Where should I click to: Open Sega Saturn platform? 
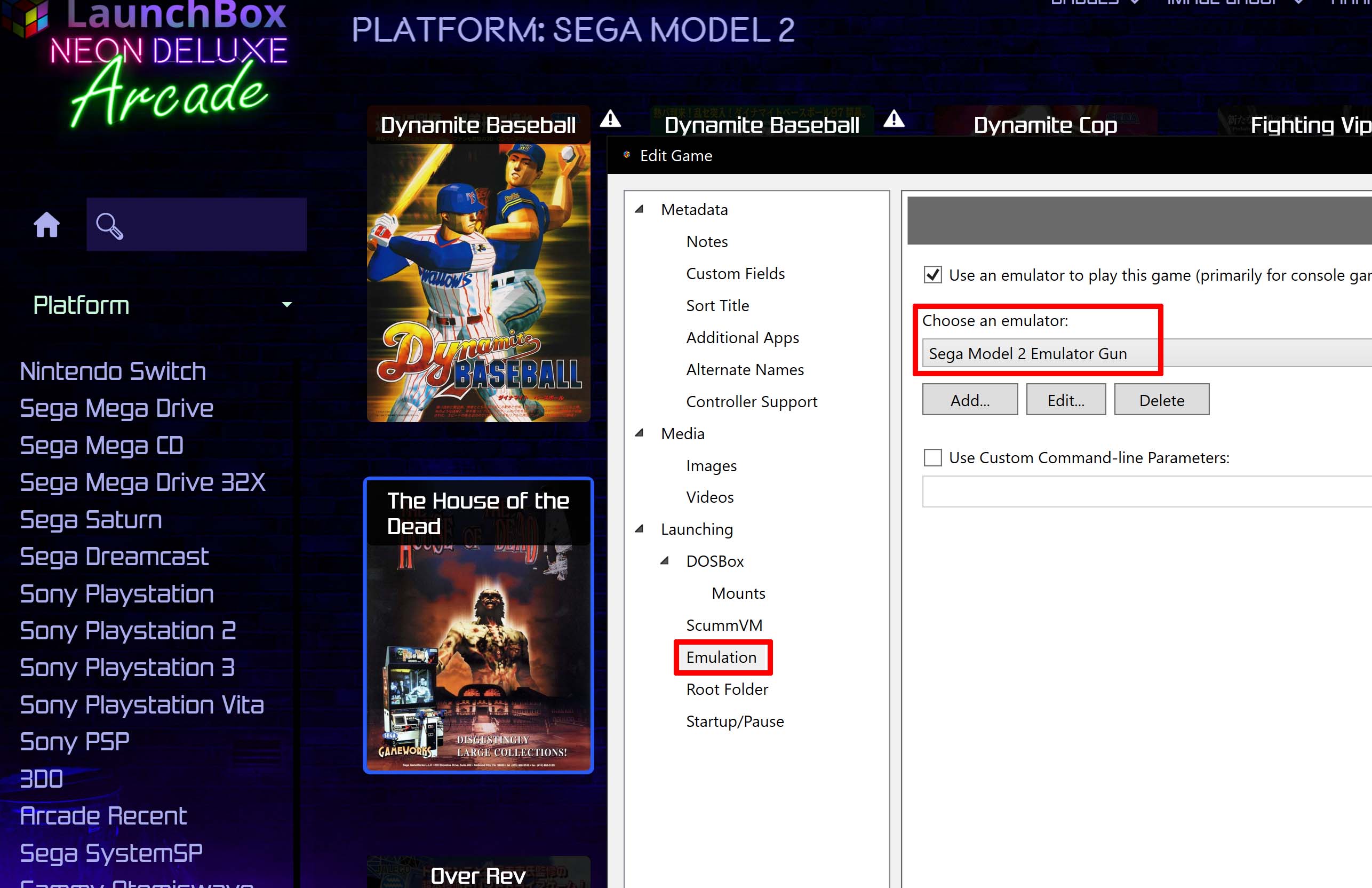coord(91,520)
